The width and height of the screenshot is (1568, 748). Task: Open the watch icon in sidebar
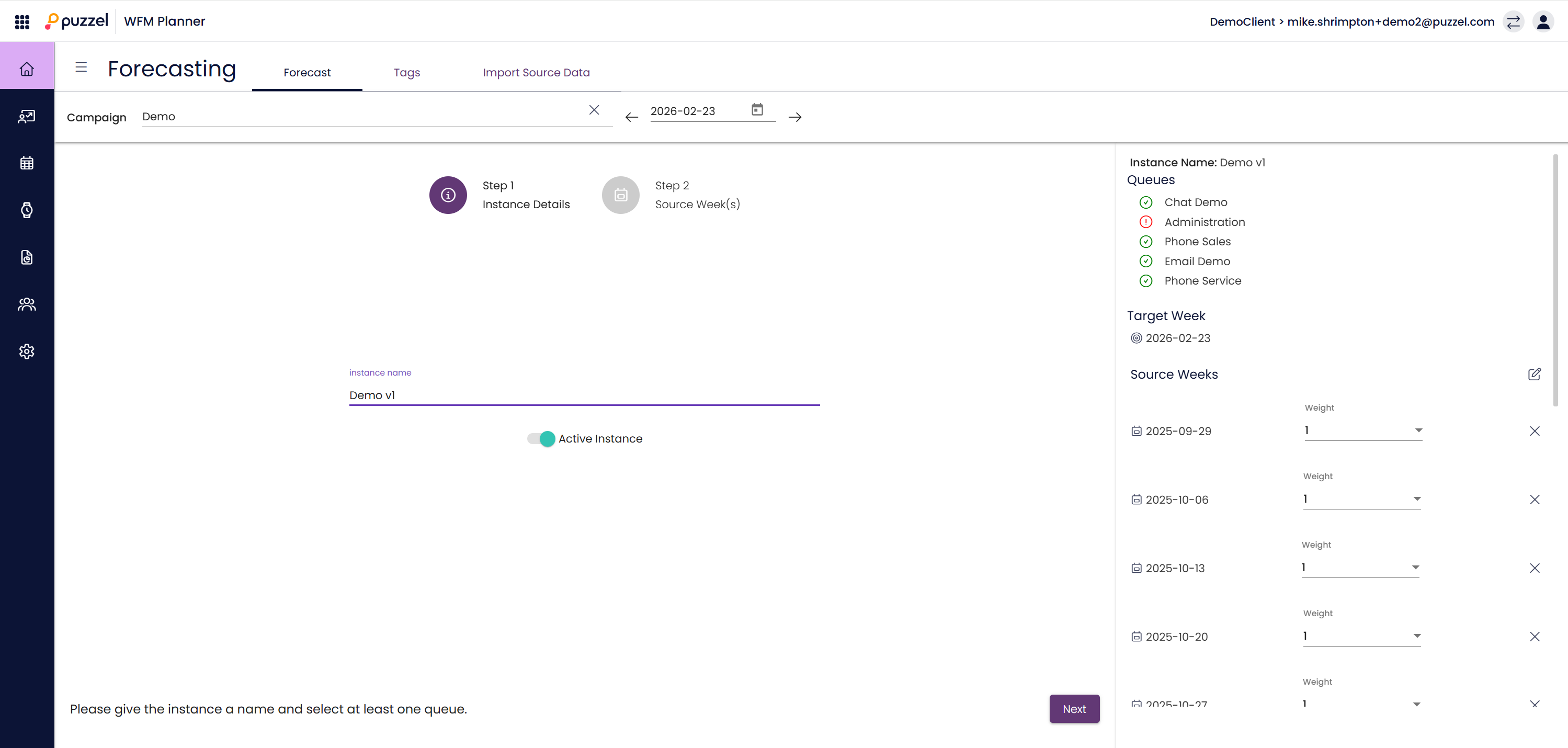[x=27, y=210]
